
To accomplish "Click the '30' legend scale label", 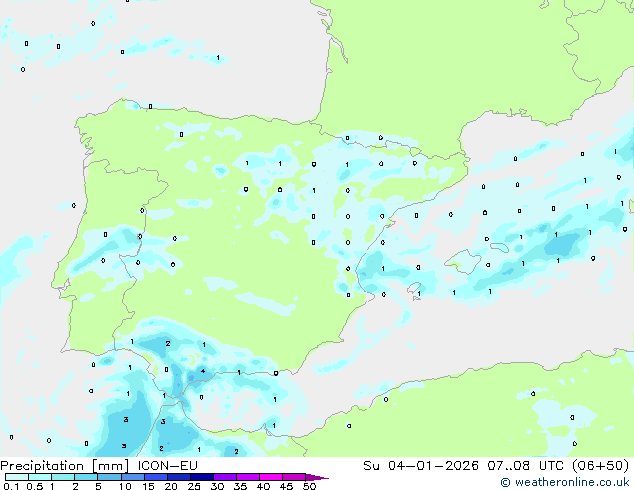I will (217, 486).
